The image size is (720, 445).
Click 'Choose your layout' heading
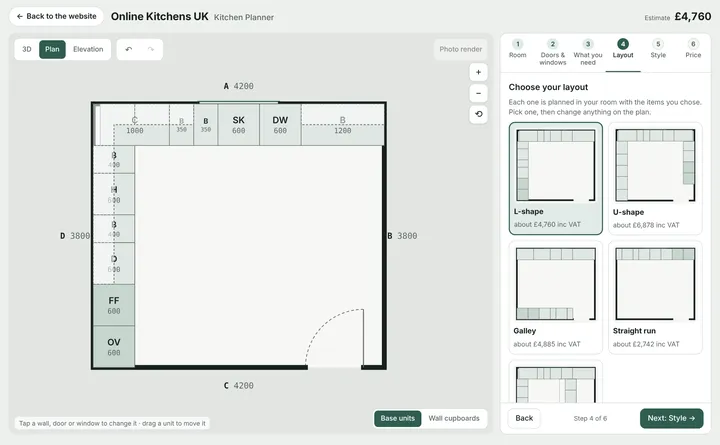click(548, 87)
